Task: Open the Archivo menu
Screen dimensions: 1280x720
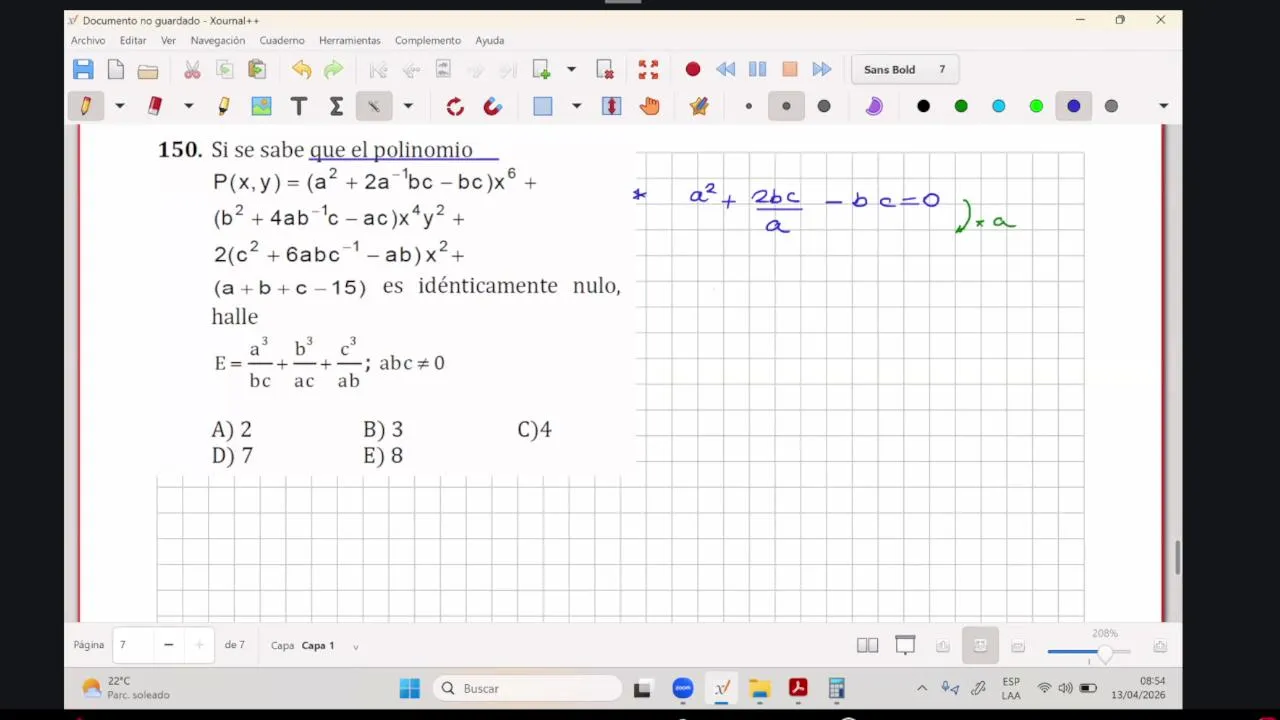Action: [x=88, y=40]
